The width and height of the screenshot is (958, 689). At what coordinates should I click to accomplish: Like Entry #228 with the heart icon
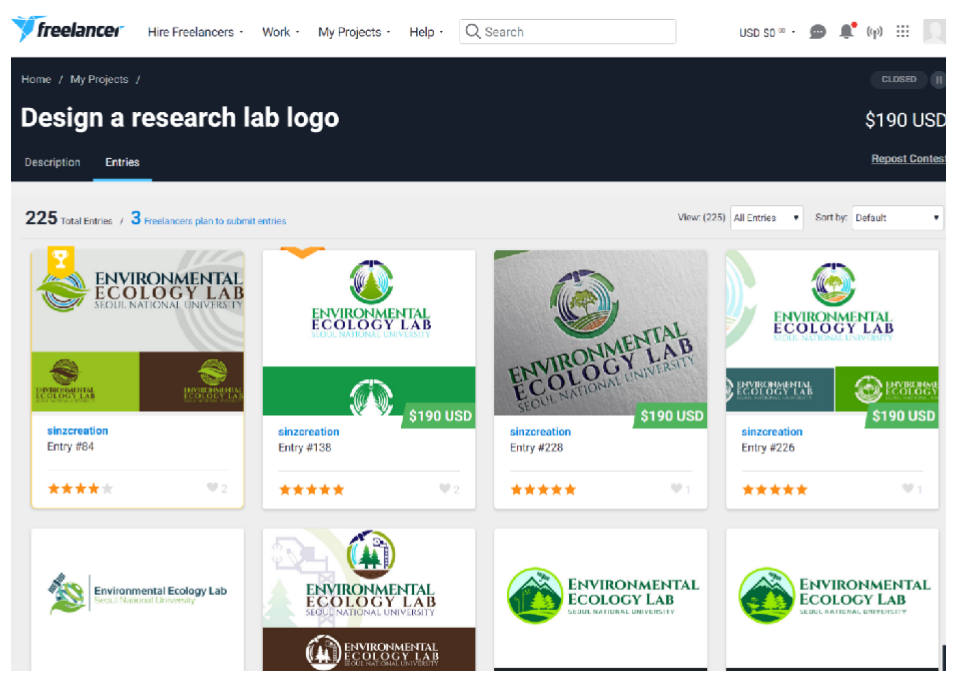pyautogui.click(x=676, y=488)
